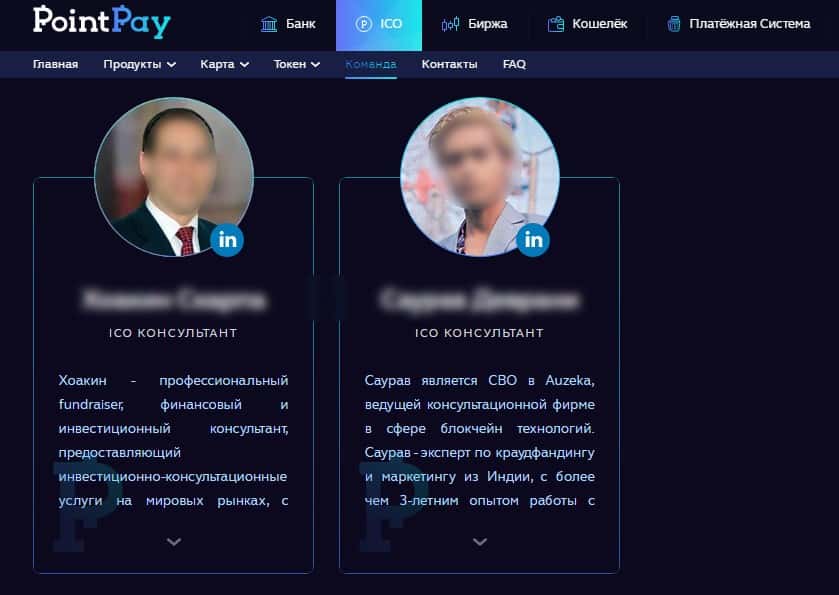
Task: Click the wallet icon beside Кошелёк
Action: pyautogui.click(x=556, y=24)
